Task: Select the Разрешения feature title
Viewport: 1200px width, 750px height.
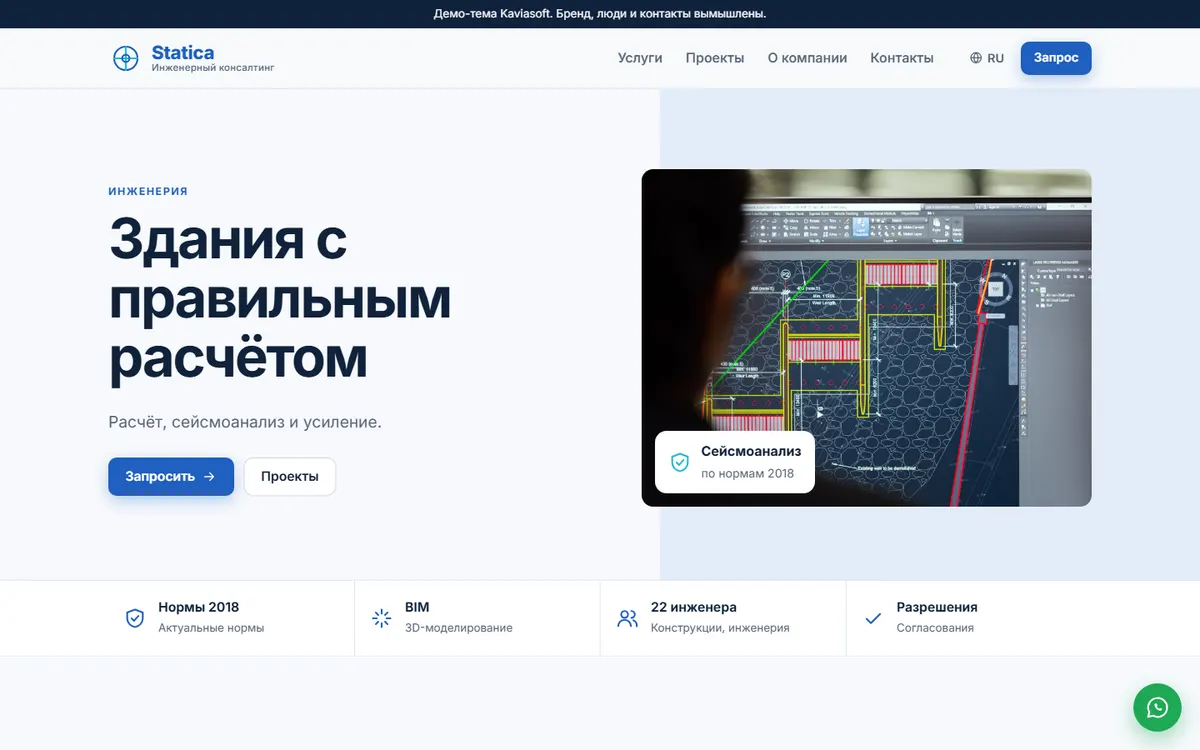Action: pyautogui.click(x=937, y=607)
